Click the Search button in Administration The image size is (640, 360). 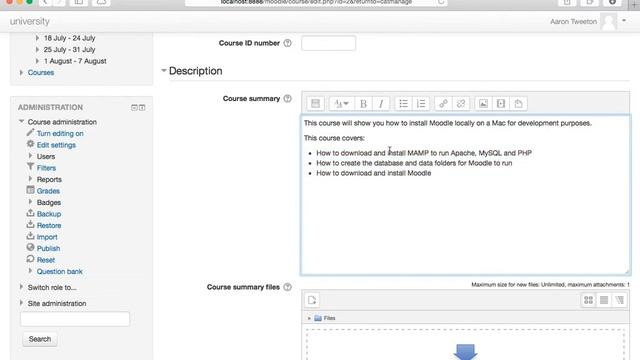40,339
